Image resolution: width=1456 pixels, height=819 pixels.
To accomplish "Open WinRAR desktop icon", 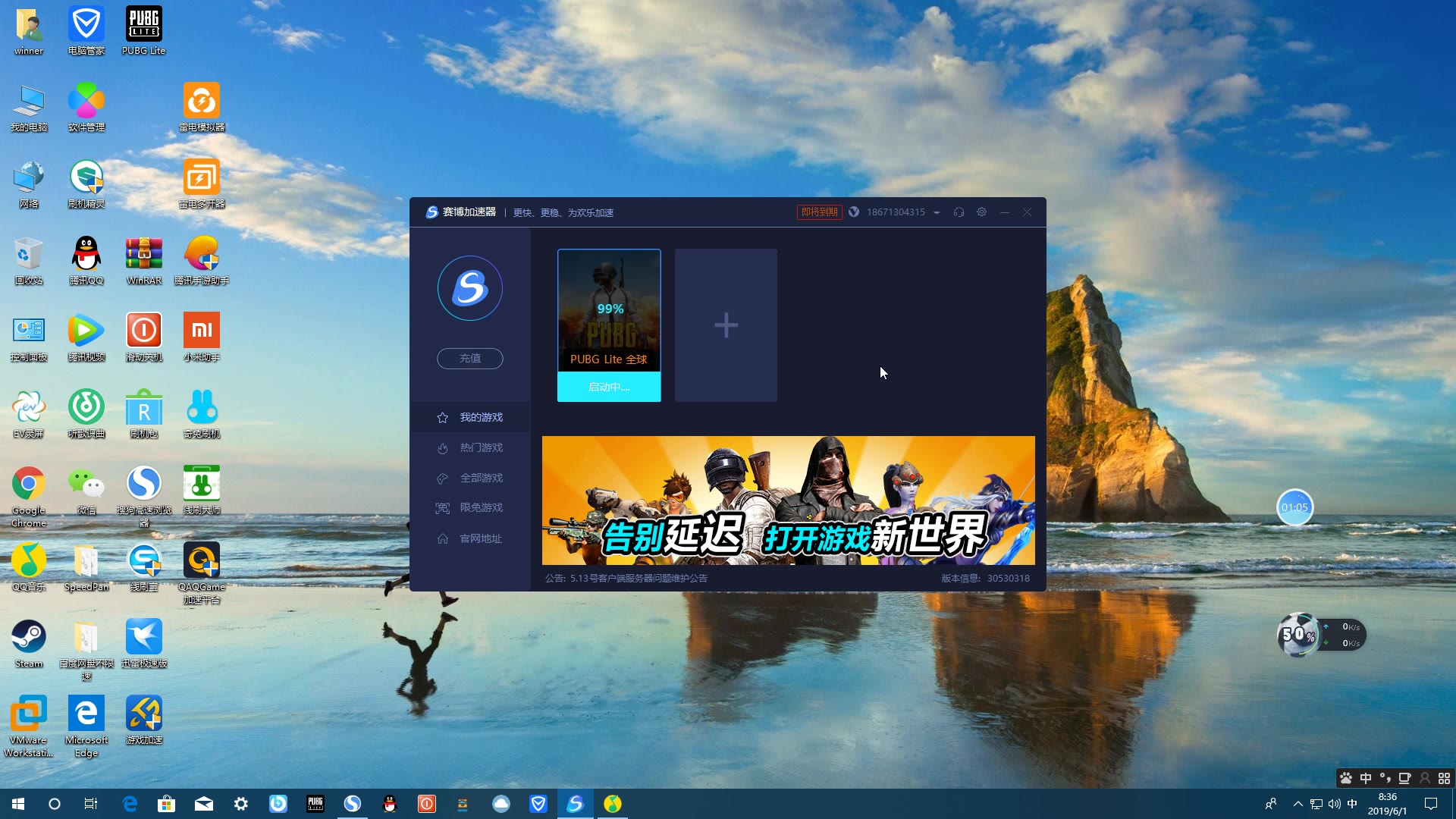I will 143,261.
